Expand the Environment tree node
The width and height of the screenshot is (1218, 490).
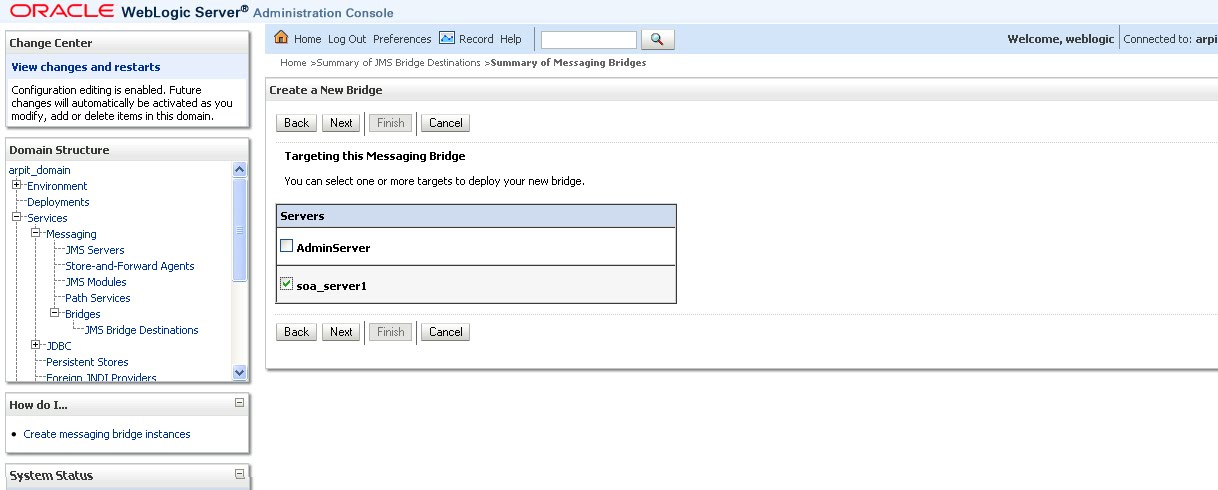tap(17, 185)
